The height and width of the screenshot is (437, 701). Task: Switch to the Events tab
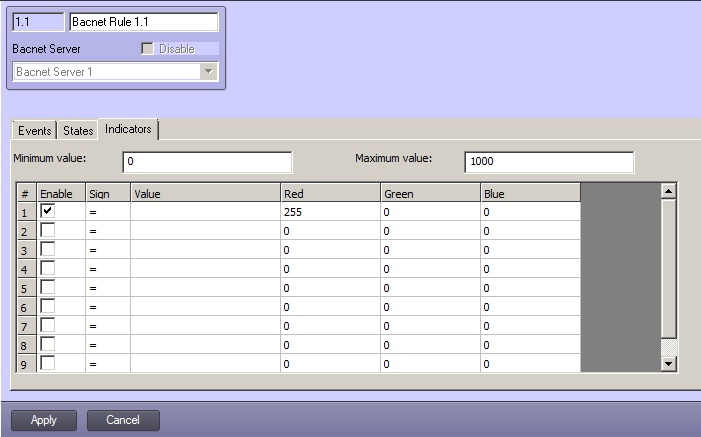click(34, 131)
